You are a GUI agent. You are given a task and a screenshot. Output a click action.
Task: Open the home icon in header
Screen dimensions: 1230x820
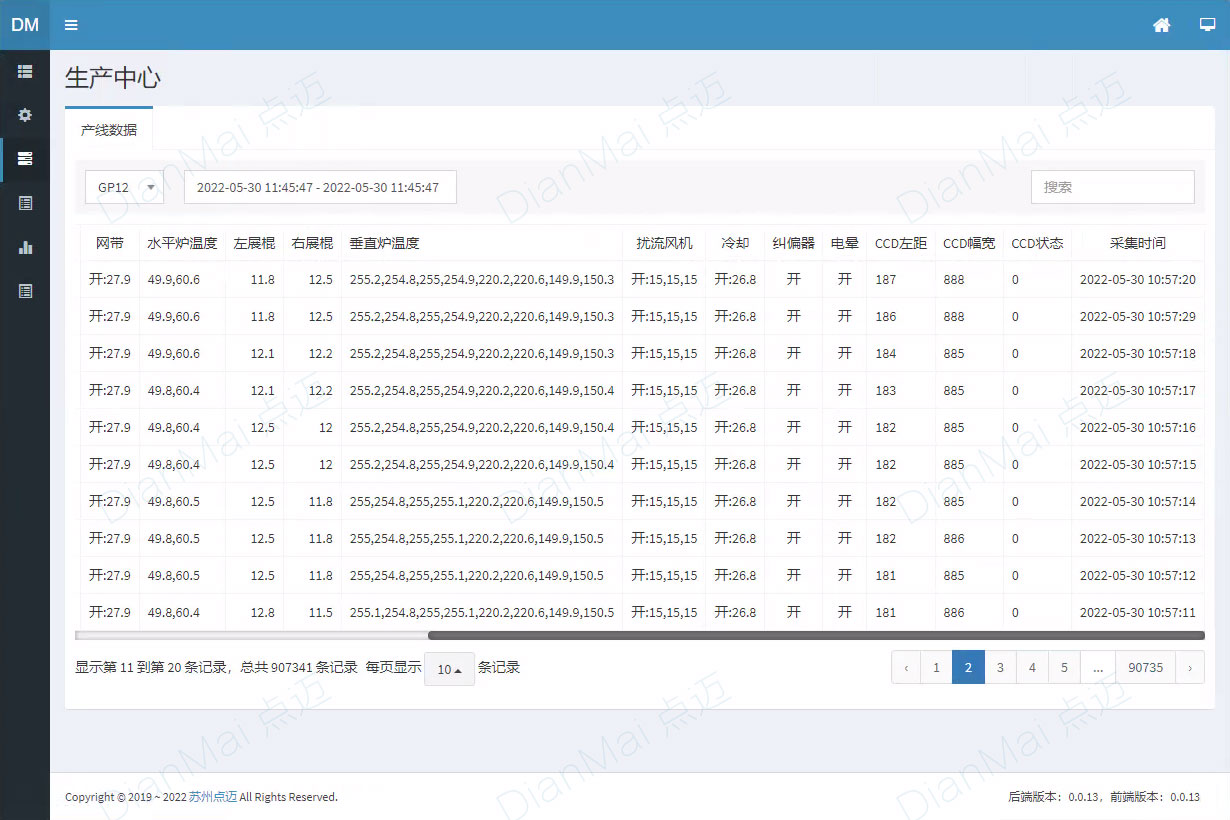click(x=1161, y=25)
